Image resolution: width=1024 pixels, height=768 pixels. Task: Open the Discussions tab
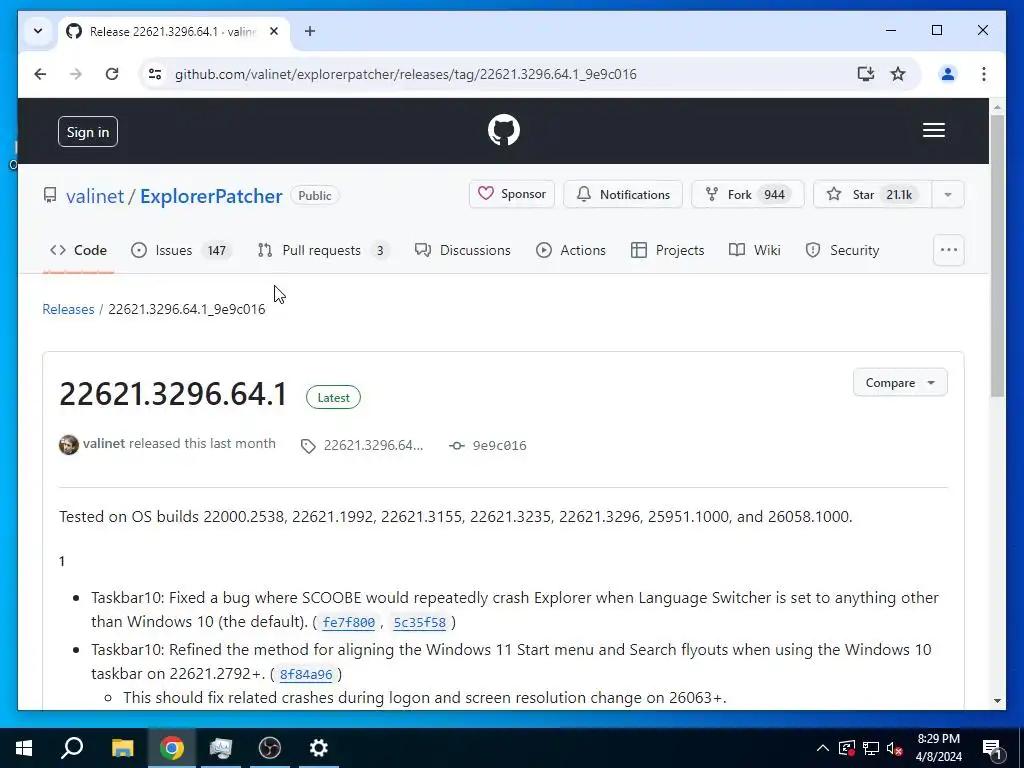tap(462, 250)
